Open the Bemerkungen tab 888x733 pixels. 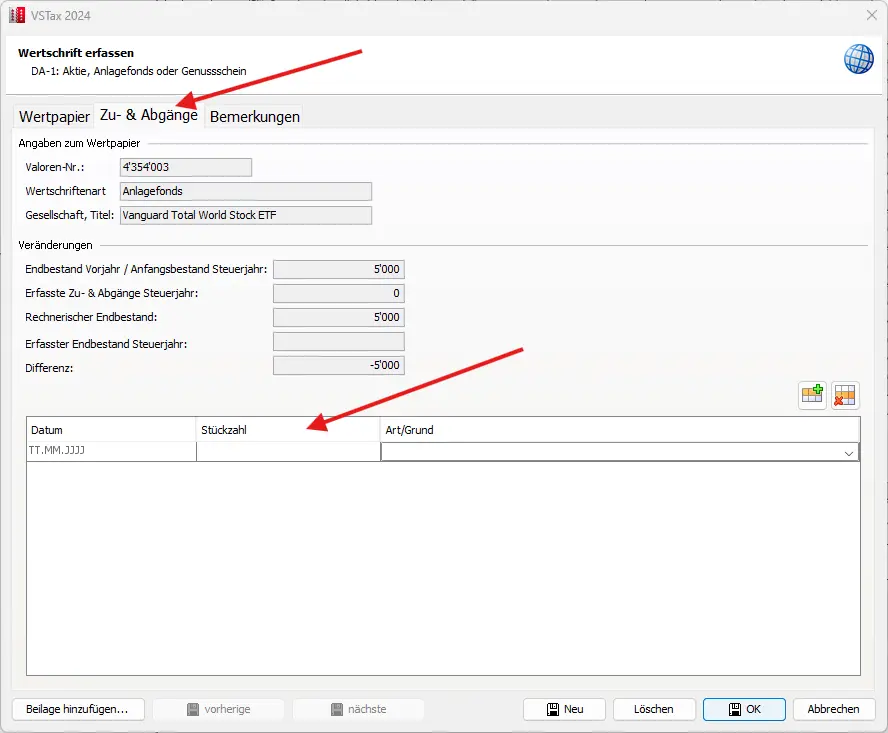pyautogui.click(x=254, y=116)
